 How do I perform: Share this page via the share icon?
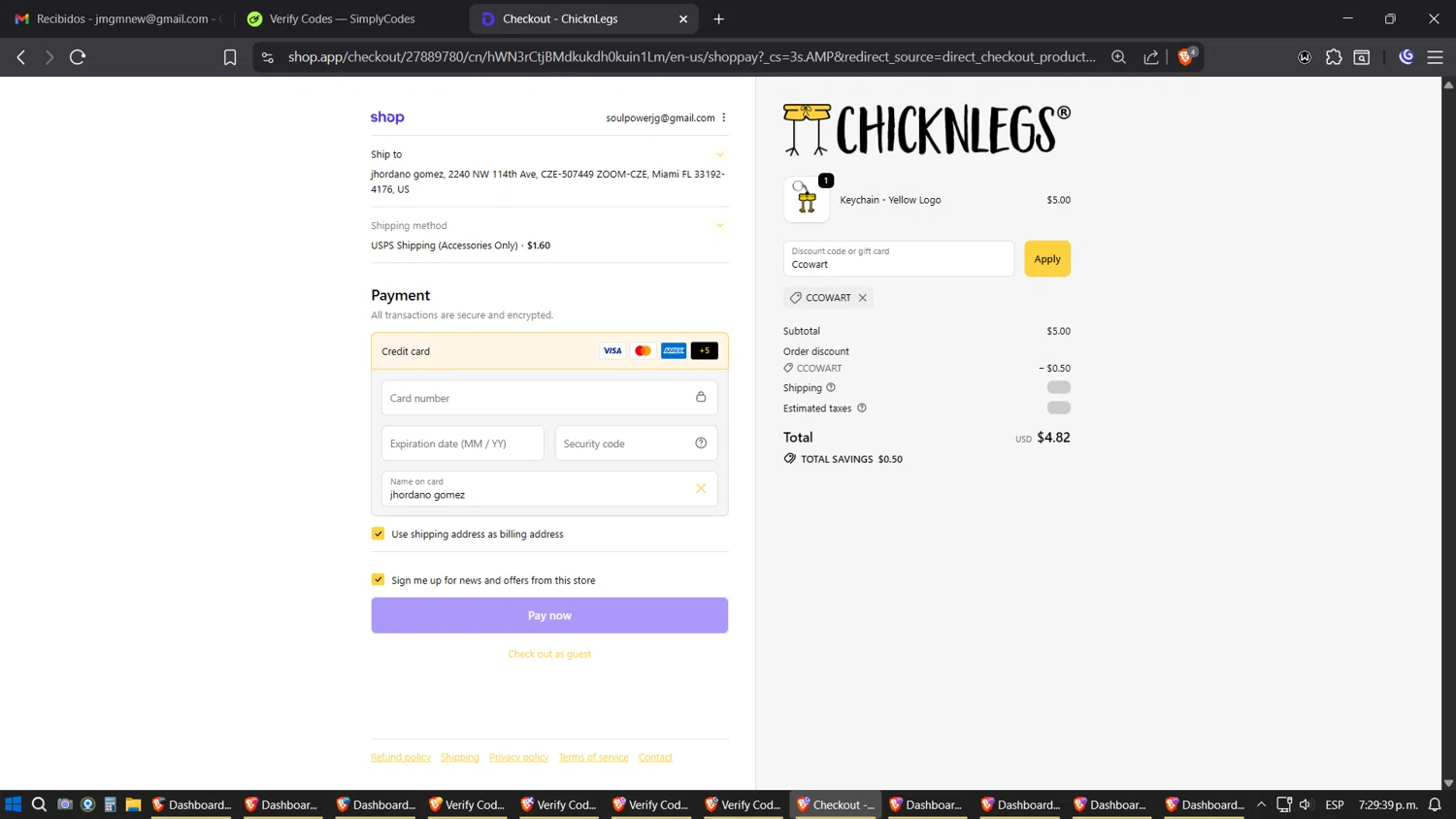click(x=1151, y=57)
